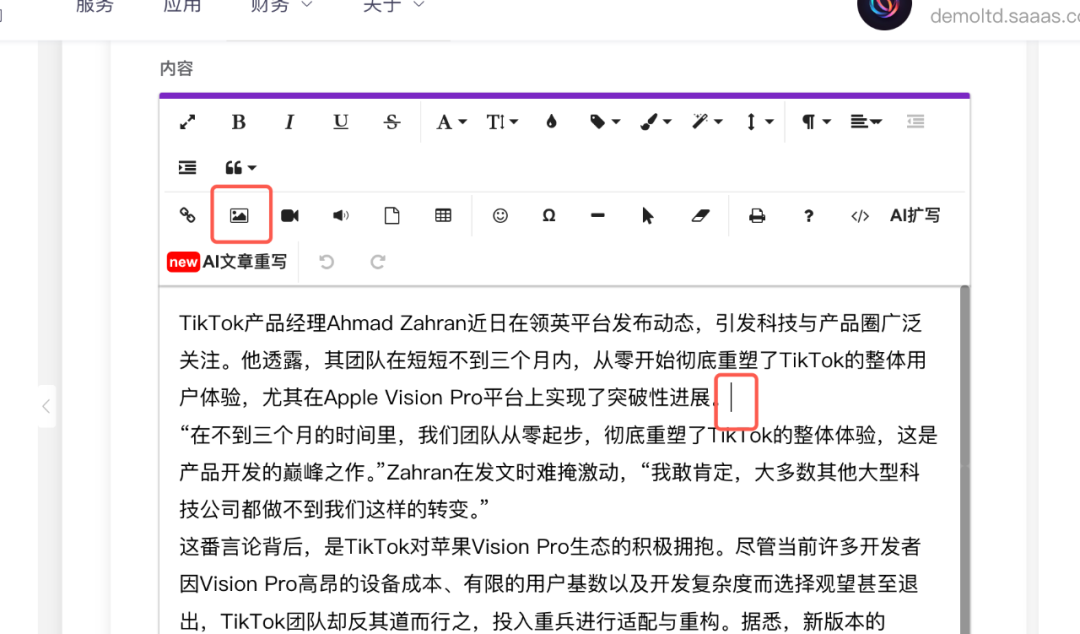Screen dimensions: 1080x634
Task: Apply bold formatting
Action: coord(238,122)
